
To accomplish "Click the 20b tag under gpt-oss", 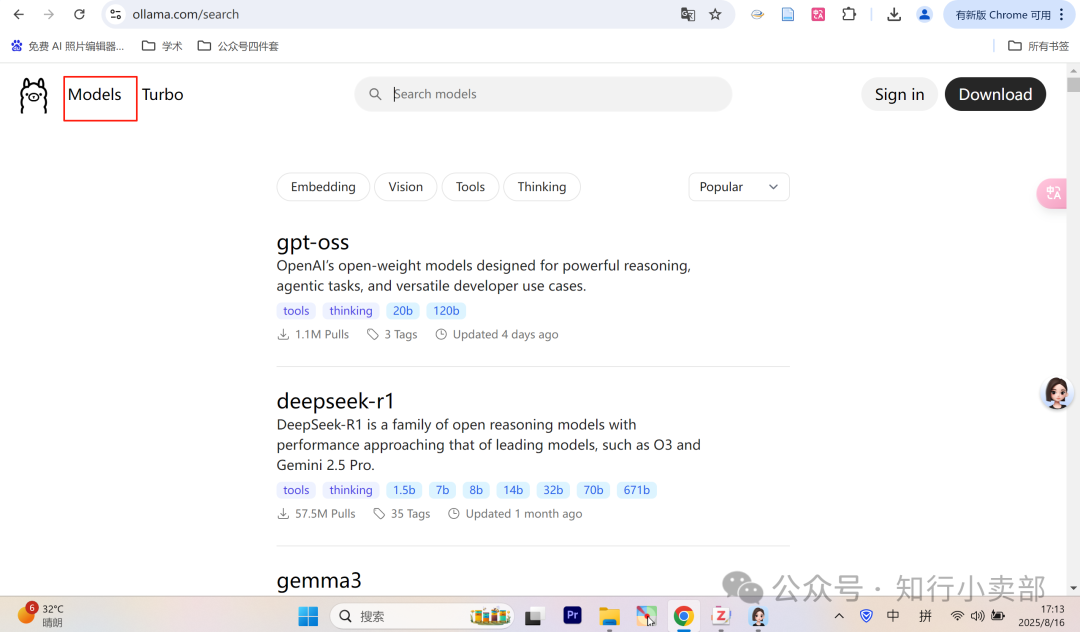I will (x=403, y=311).
